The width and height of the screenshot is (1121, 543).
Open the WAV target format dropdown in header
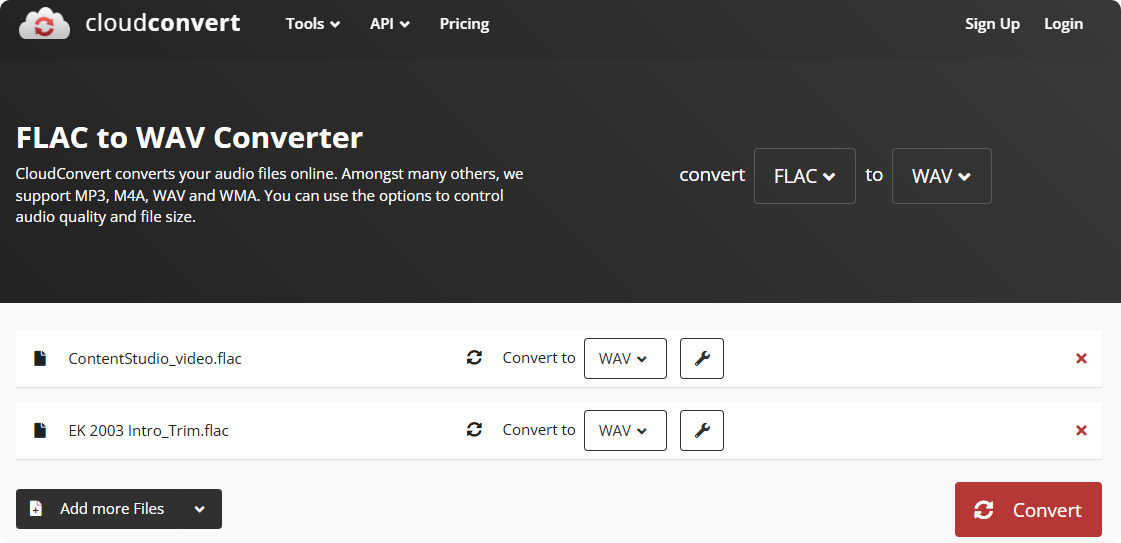(x=941, y=176)
